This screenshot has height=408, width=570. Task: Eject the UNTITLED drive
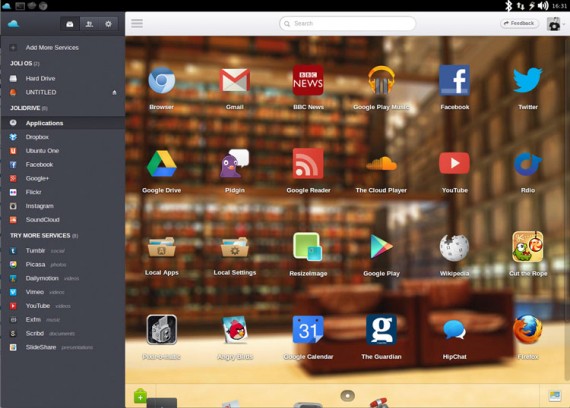tap(114, 92)
